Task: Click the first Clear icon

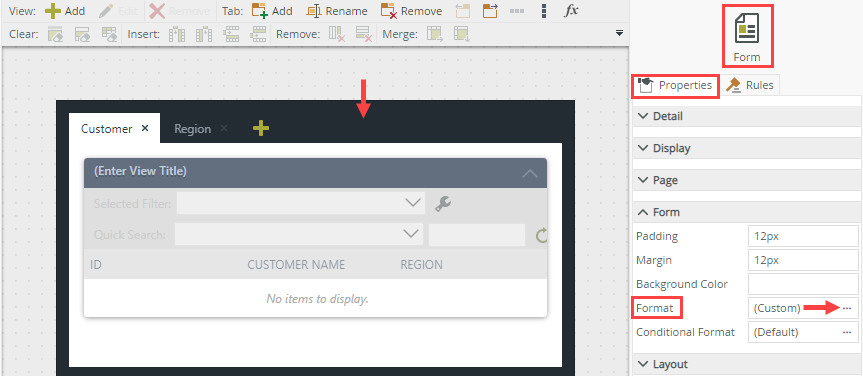Action: 56,34
